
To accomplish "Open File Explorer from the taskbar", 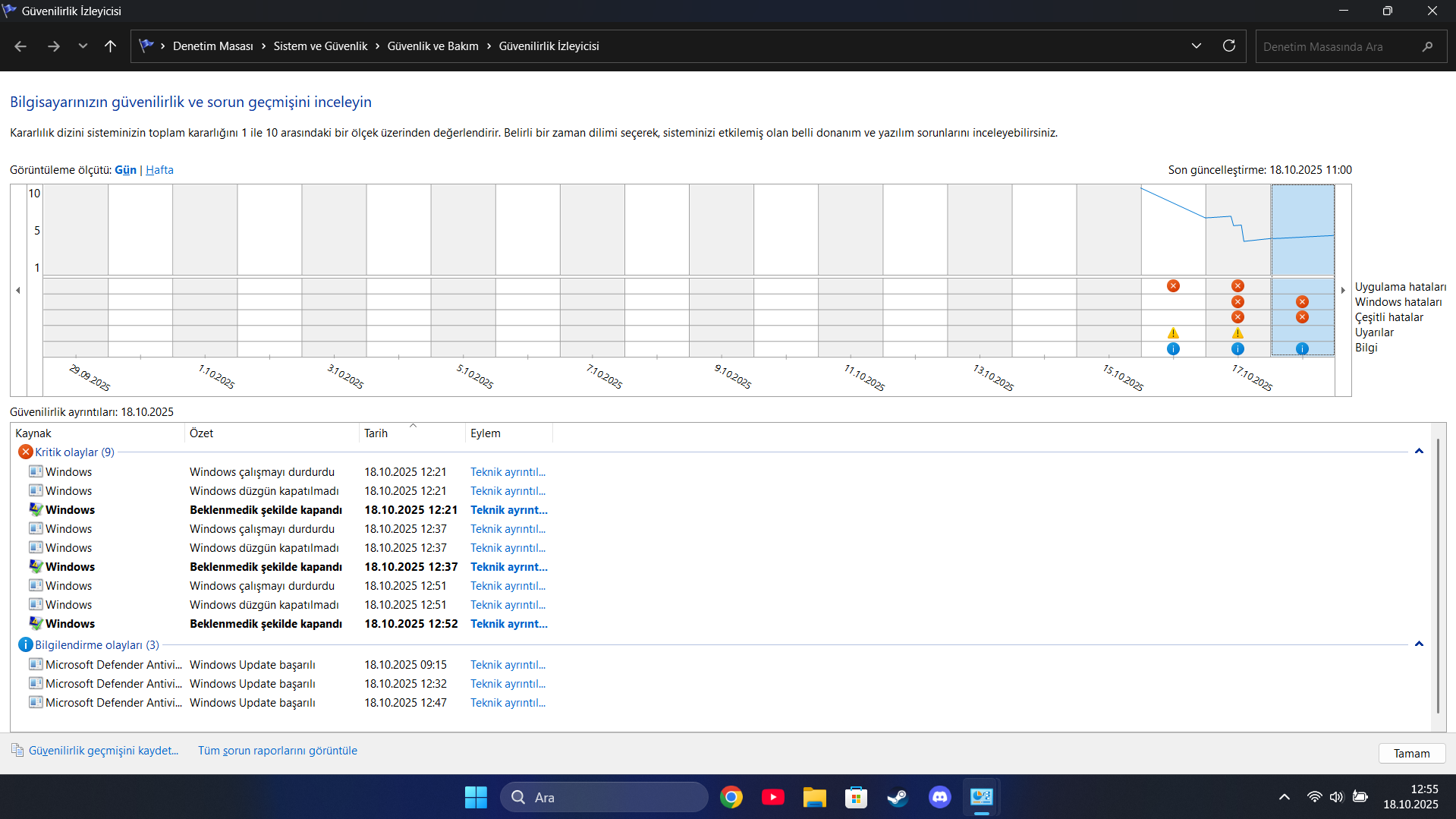I will [814, 797].
